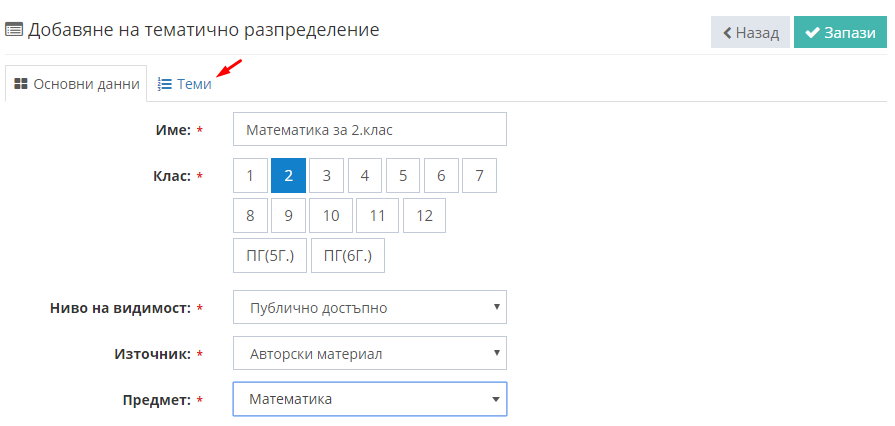The width and height of the screenshot is (895, 426).
Task: Go back using the Назад button
Action: click(750, 32)
